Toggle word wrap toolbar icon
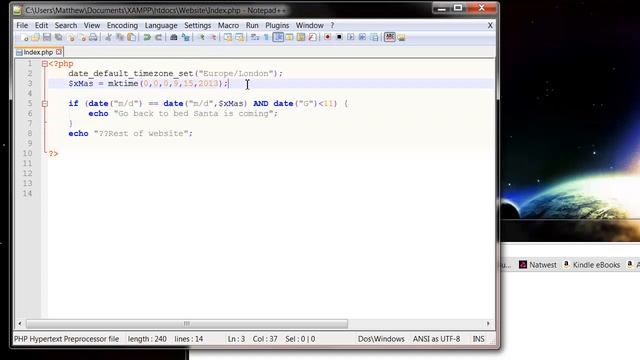640x360 pixels. point(254,38)
